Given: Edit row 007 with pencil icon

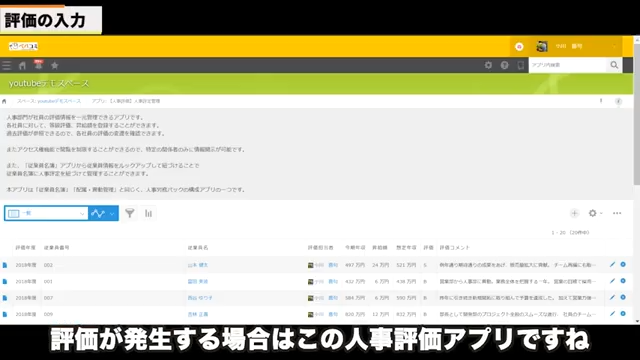Looking at the screenshot, I should point(612,297).
